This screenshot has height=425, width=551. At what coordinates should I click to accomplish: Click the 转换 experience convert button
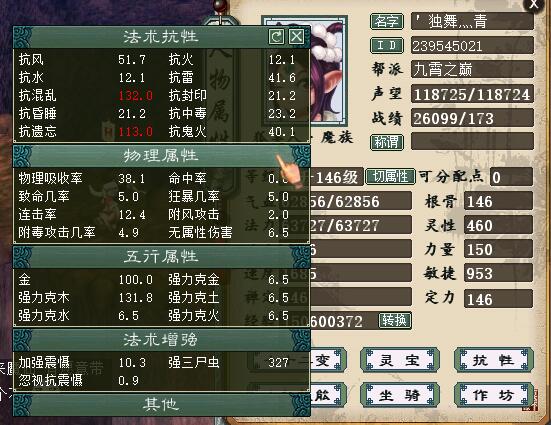pyautogui.click(x=395, y=320)
